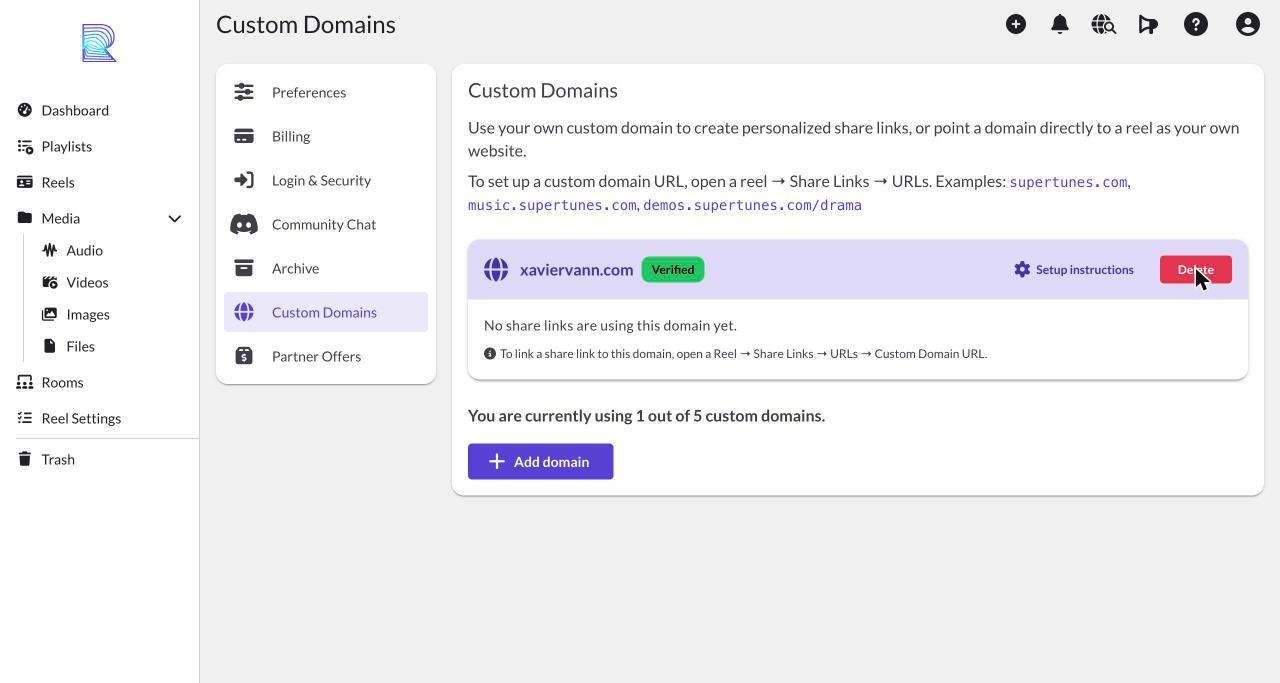This screenshot has height=683, width=1280.
Task: Select the Custom Domains tab
Action: tap(326, 312)
